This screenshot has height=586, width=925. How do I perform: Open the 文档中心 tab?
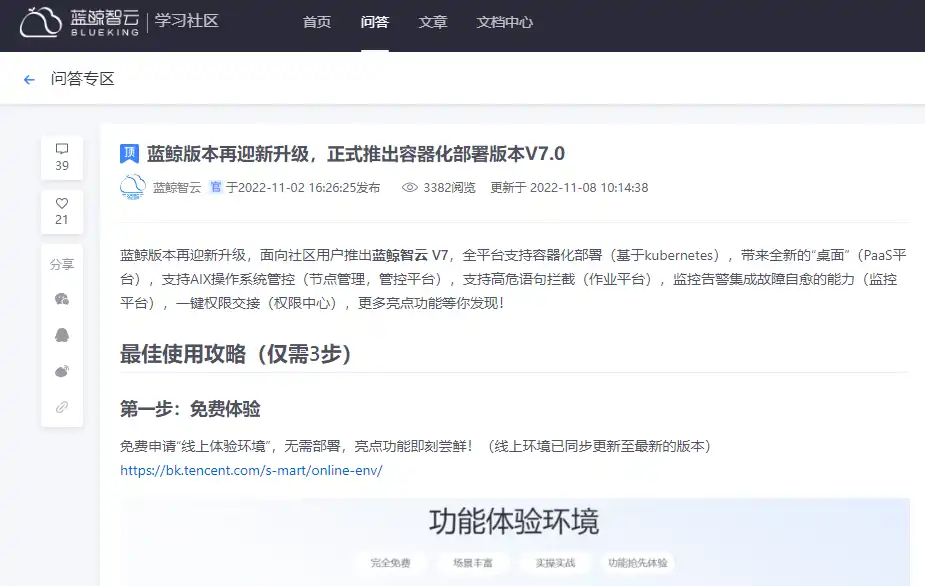point(504,22)
